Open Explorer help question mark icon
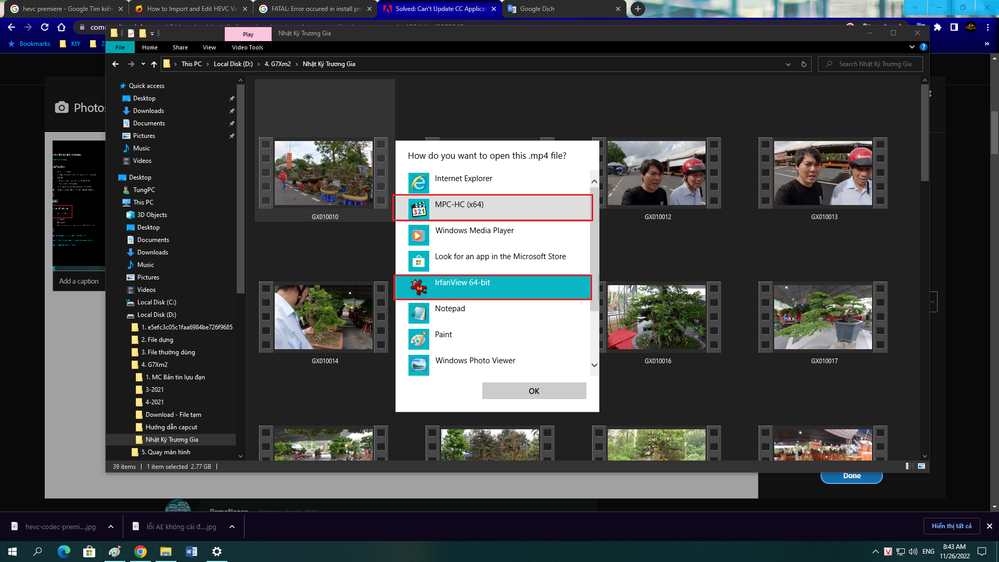Image resolution: width=999 pixels, height=562 pixels. pos(923,47)
